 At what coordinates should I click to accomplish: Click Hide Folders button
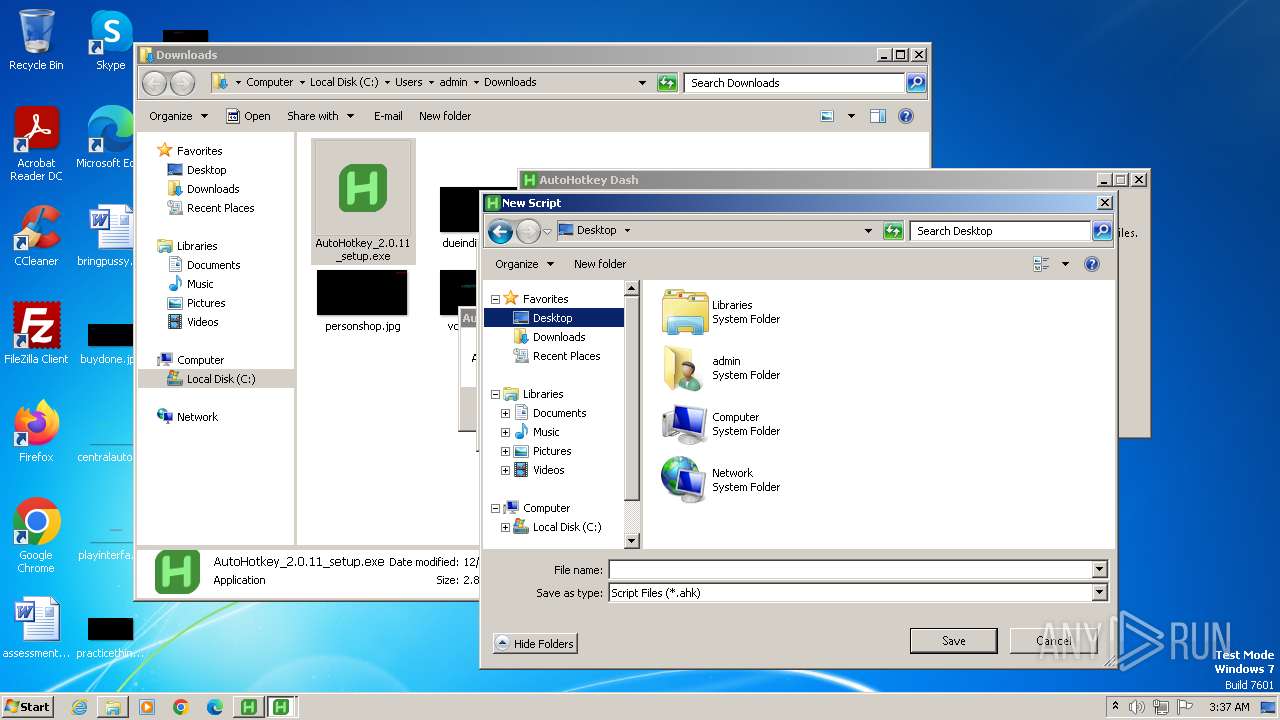pos(535,644)
